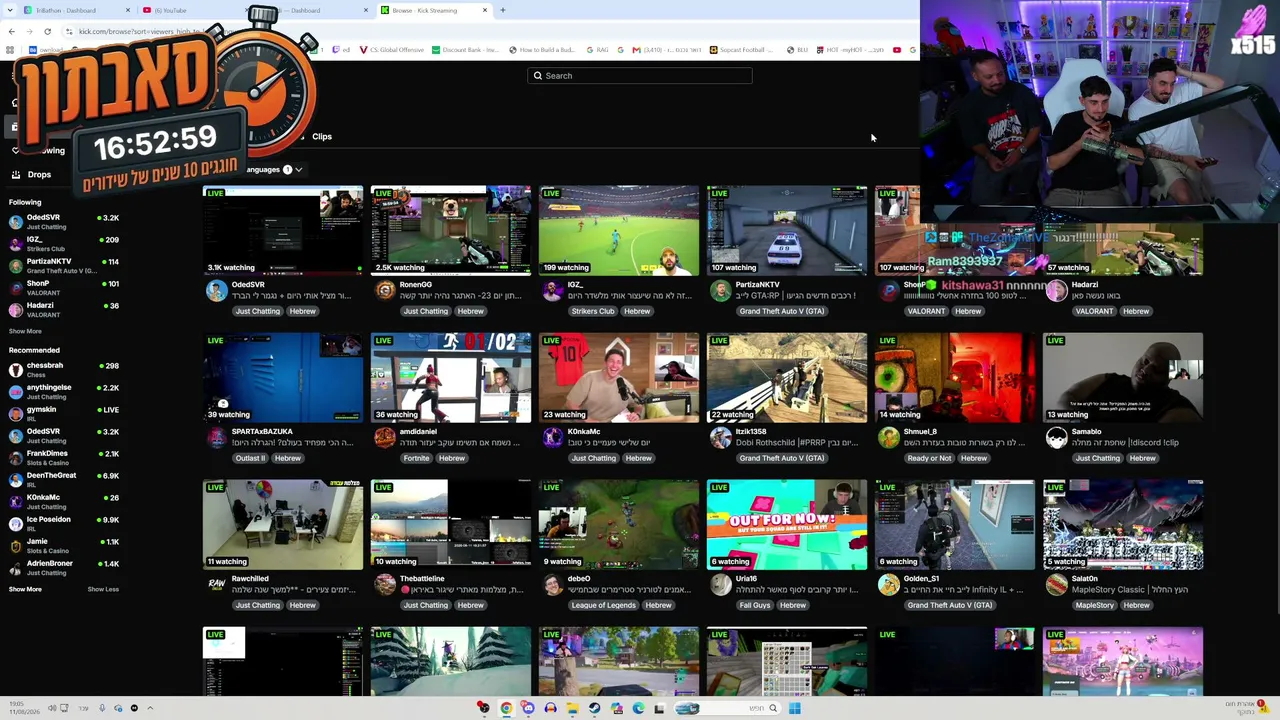Open Microsoft Edge from the taskbar
Screen dimensions: 1280x720
pos(638,709)
